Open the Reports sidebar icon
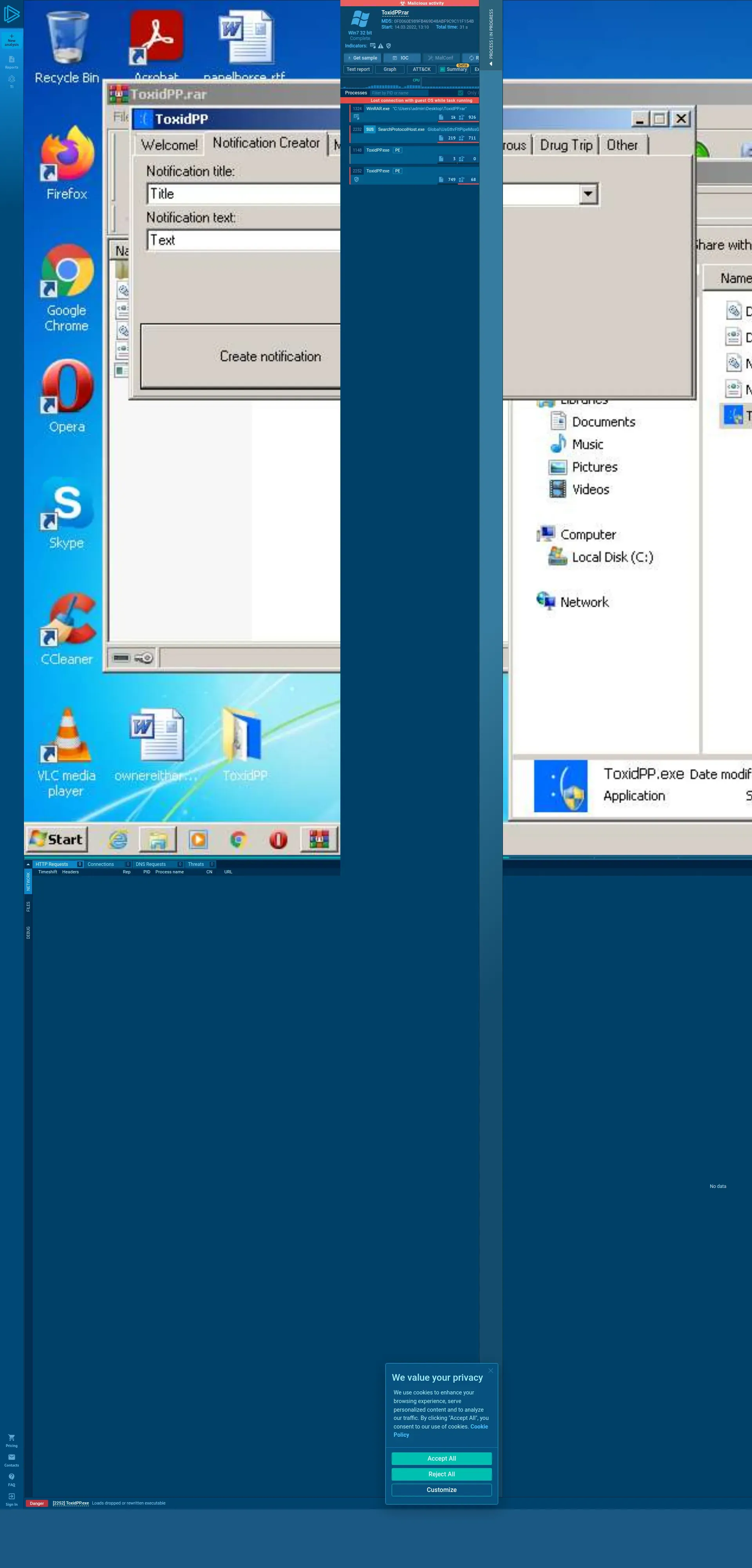The height and width of the screenshot is (1568, 752). (12, 60)
